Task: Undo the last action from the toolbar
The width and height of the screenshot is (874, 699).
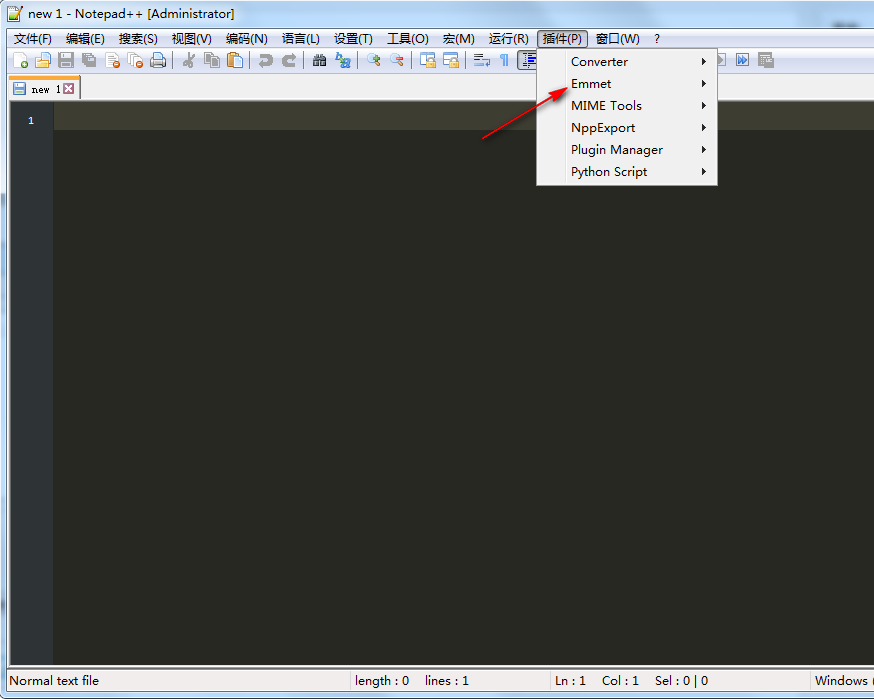Action: tap(265, 60)
